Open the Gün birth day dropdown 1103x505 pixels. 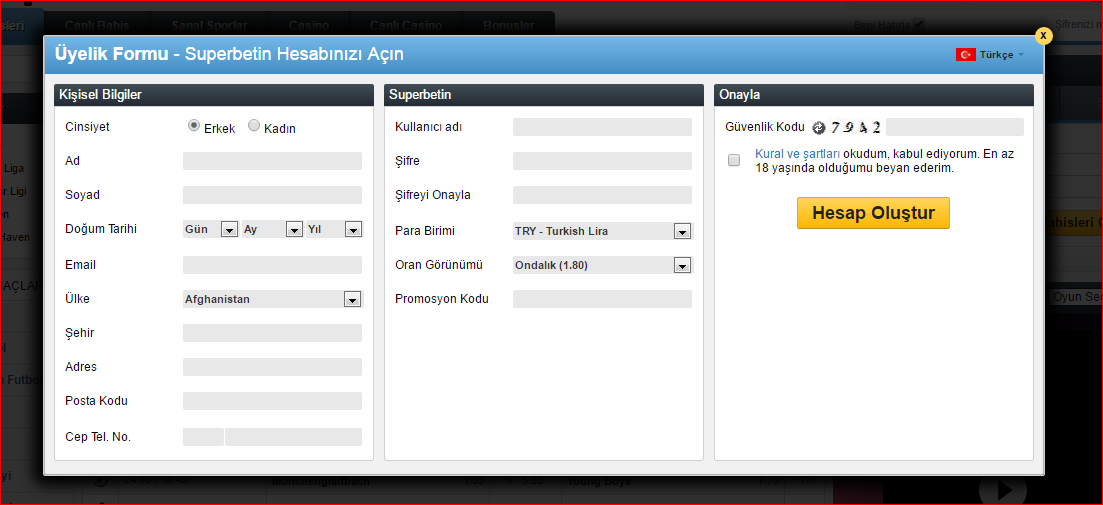click(211, 229)
